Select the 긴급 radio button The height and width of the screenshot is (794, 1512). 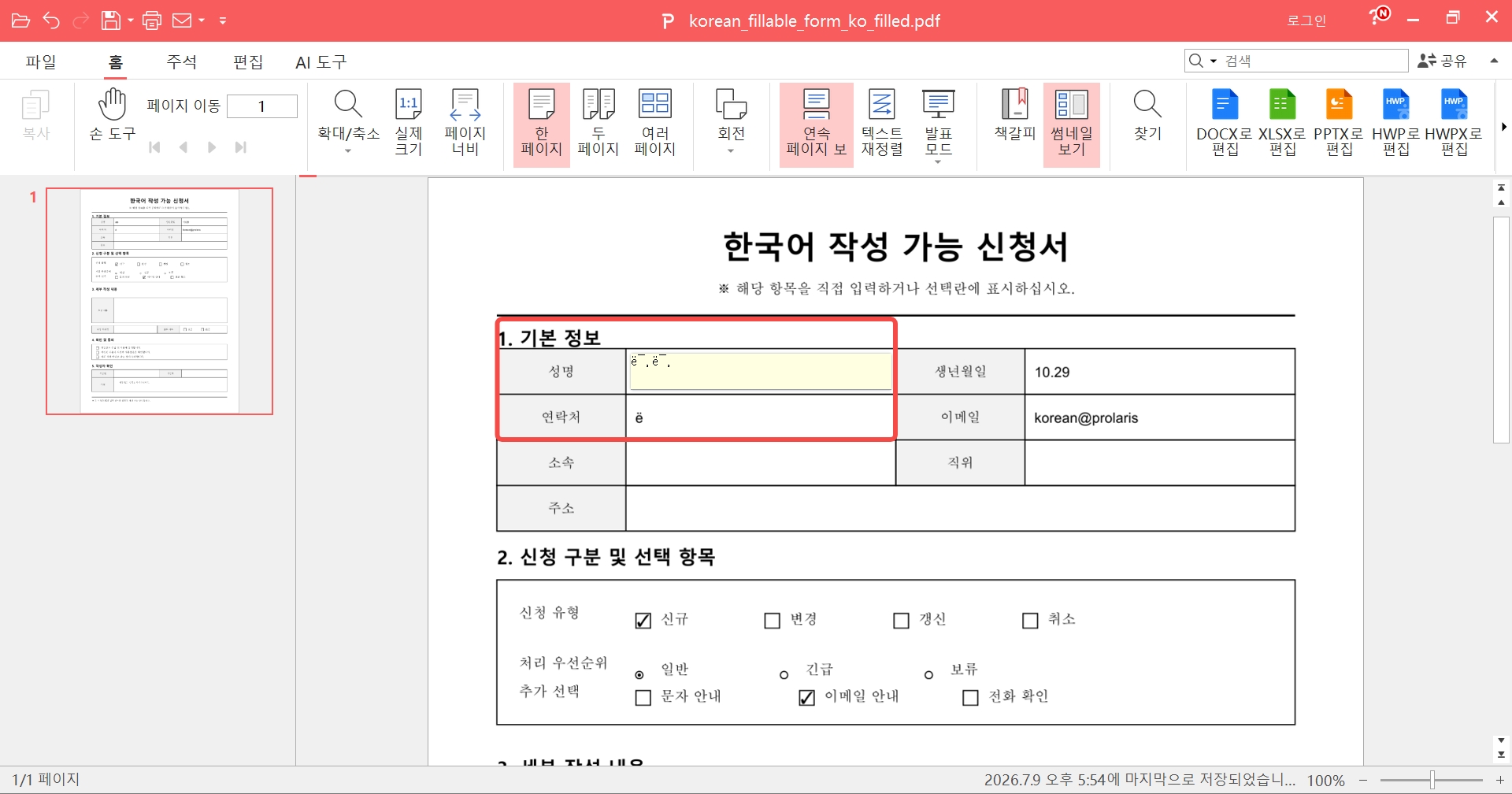point(784,675)
